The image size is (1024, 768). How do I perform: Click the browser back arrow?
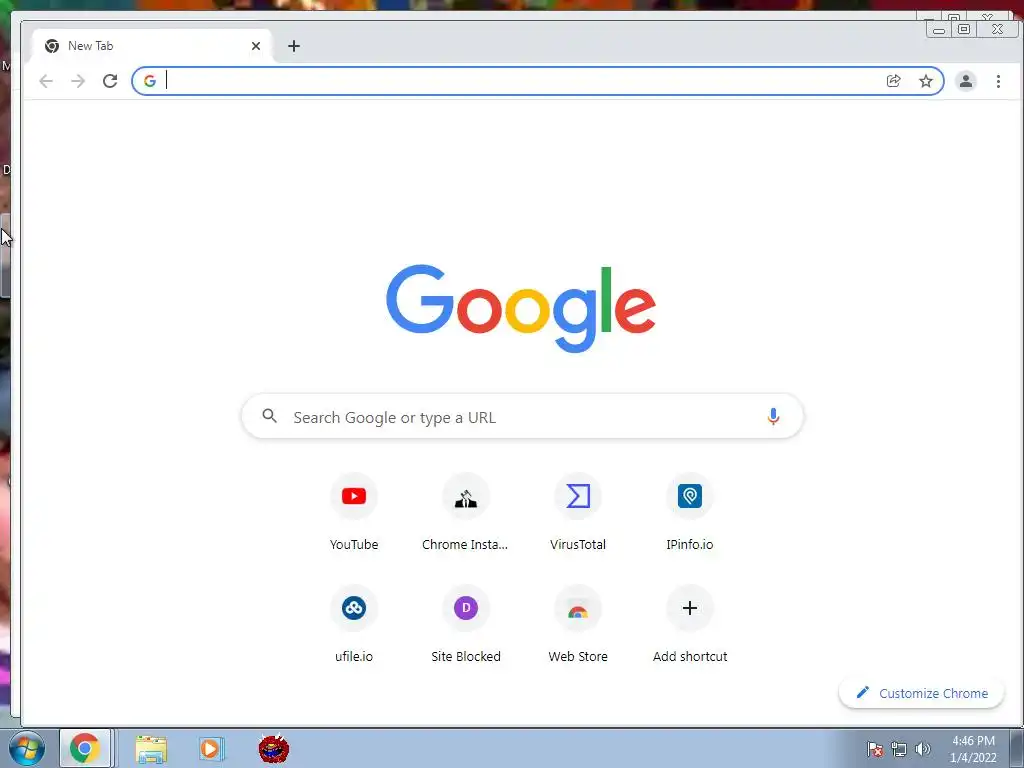(46, 81)
